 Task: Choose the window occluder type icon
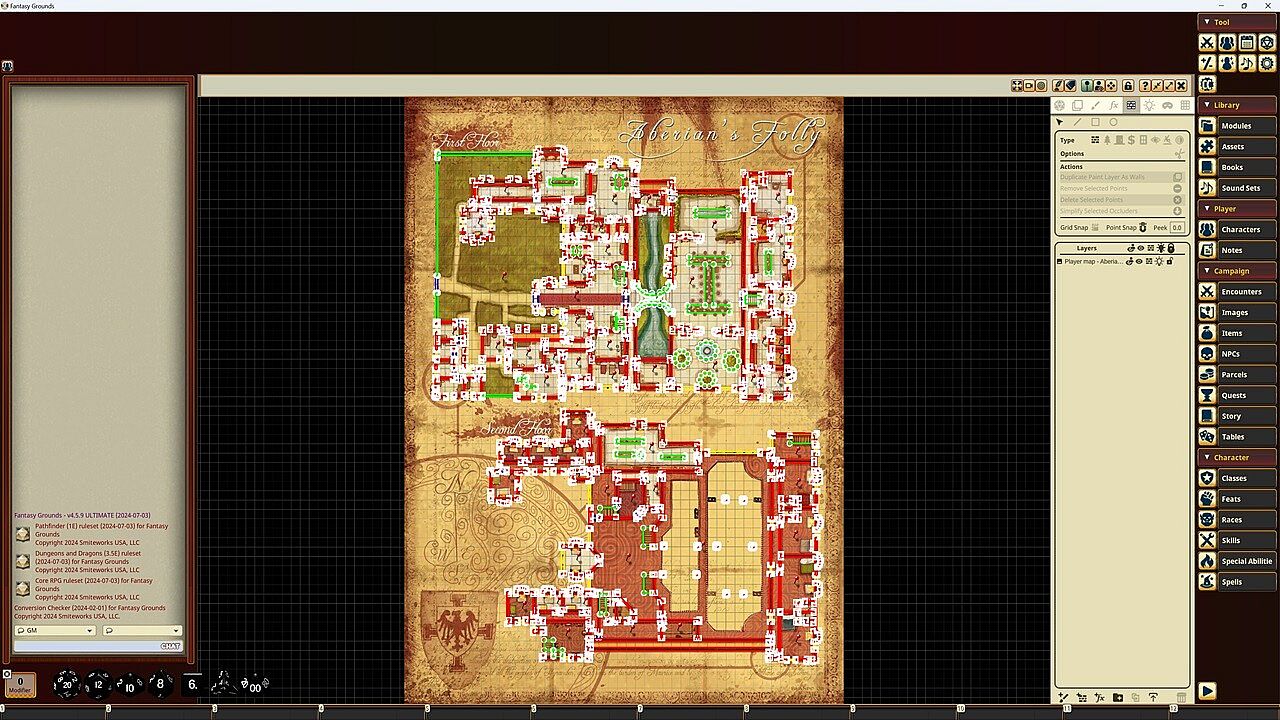pos(1144,140)
